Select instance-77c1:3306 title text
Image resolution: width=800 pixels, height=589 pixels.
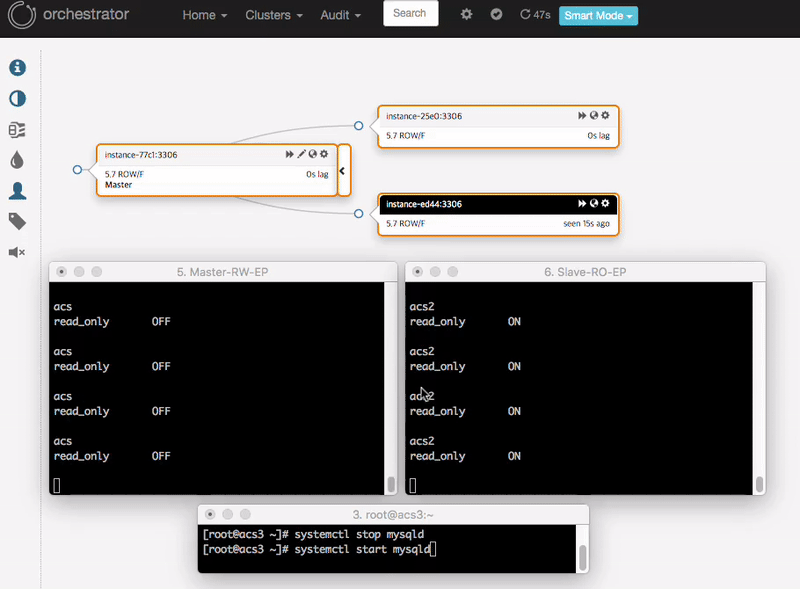point(141,155)
